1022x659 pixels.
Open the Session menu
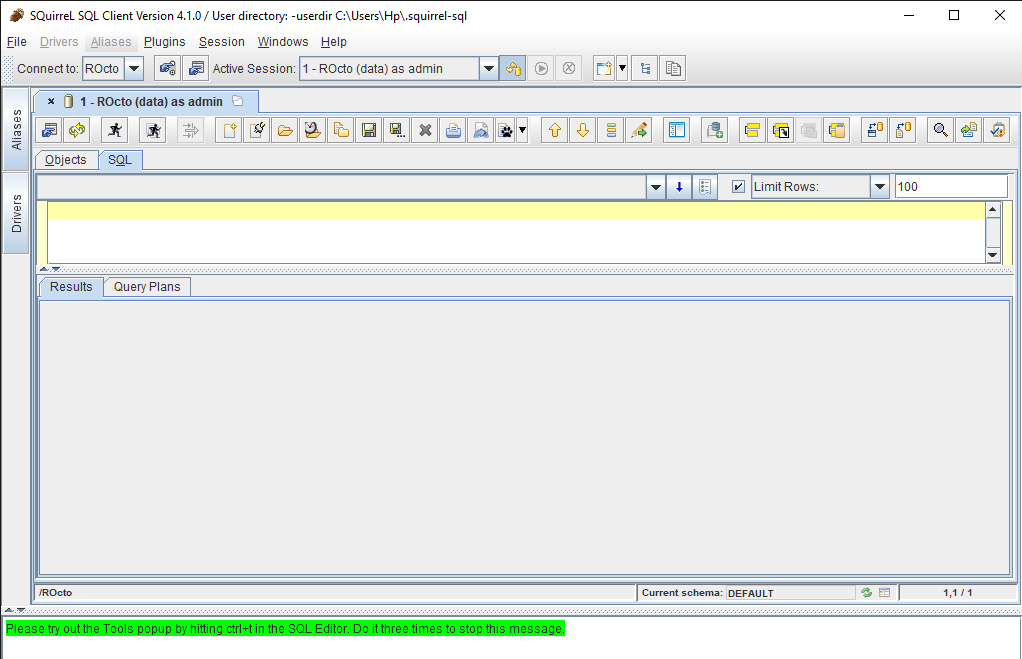[221, 42]
